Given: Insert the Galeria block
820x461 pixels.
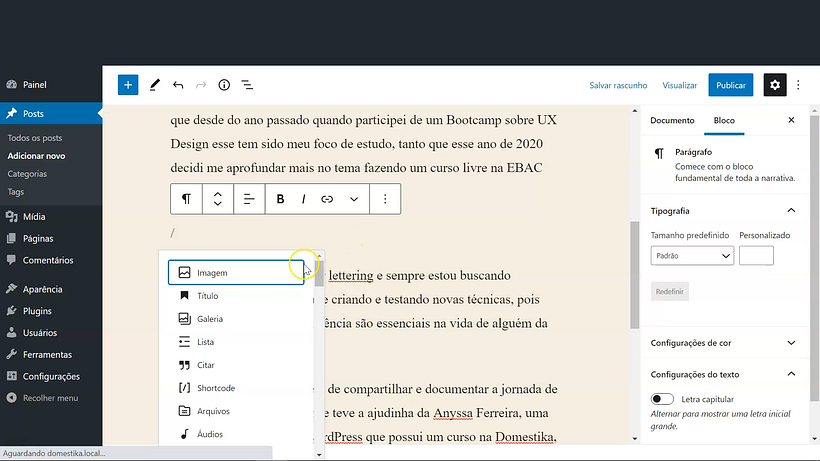Looking at the screenshot, I should pos(236,319).
